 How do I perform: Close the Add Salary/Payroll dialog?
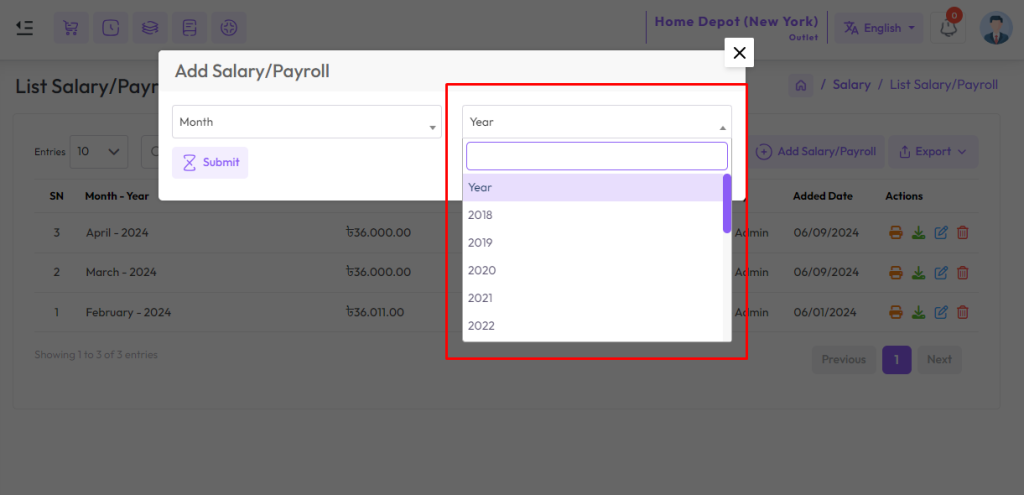739,52
